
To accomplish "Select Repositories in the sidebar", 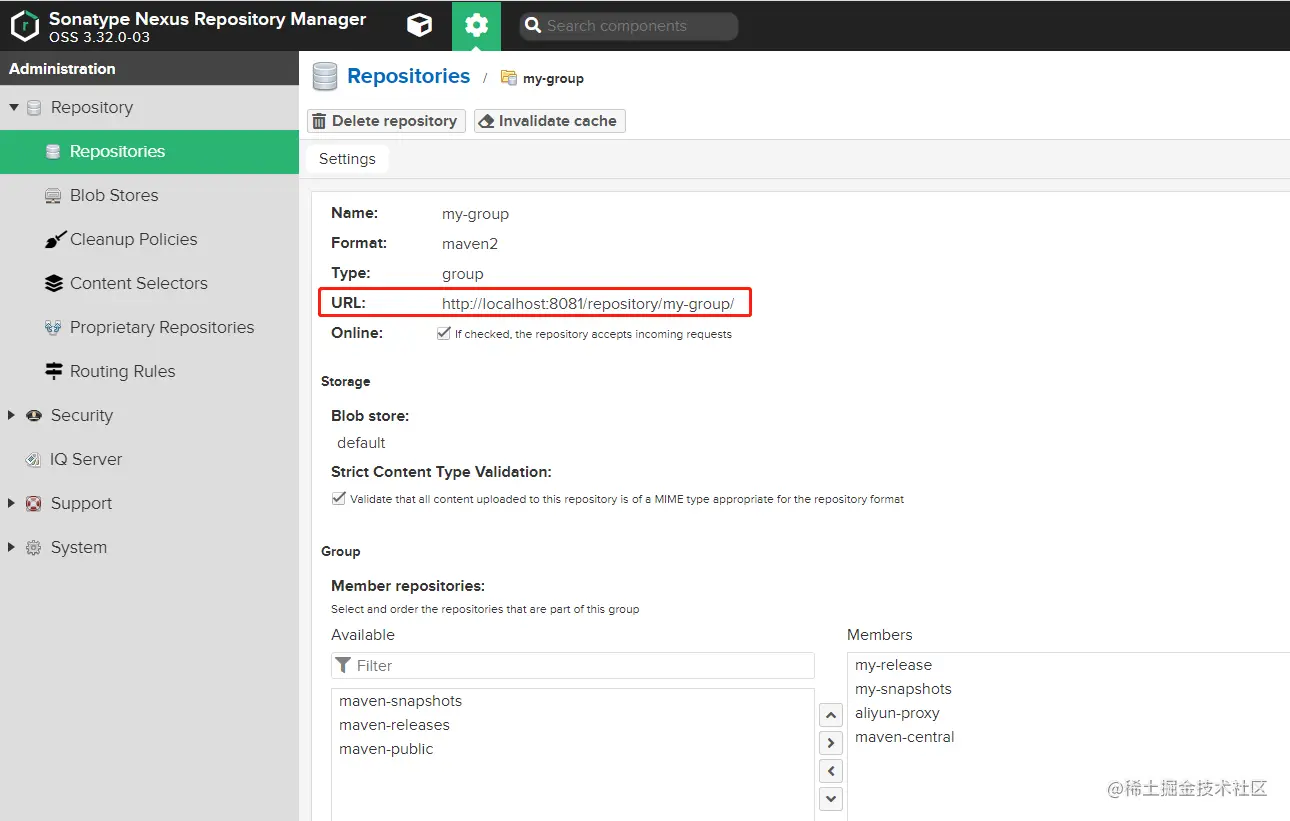I will (149, 152).
